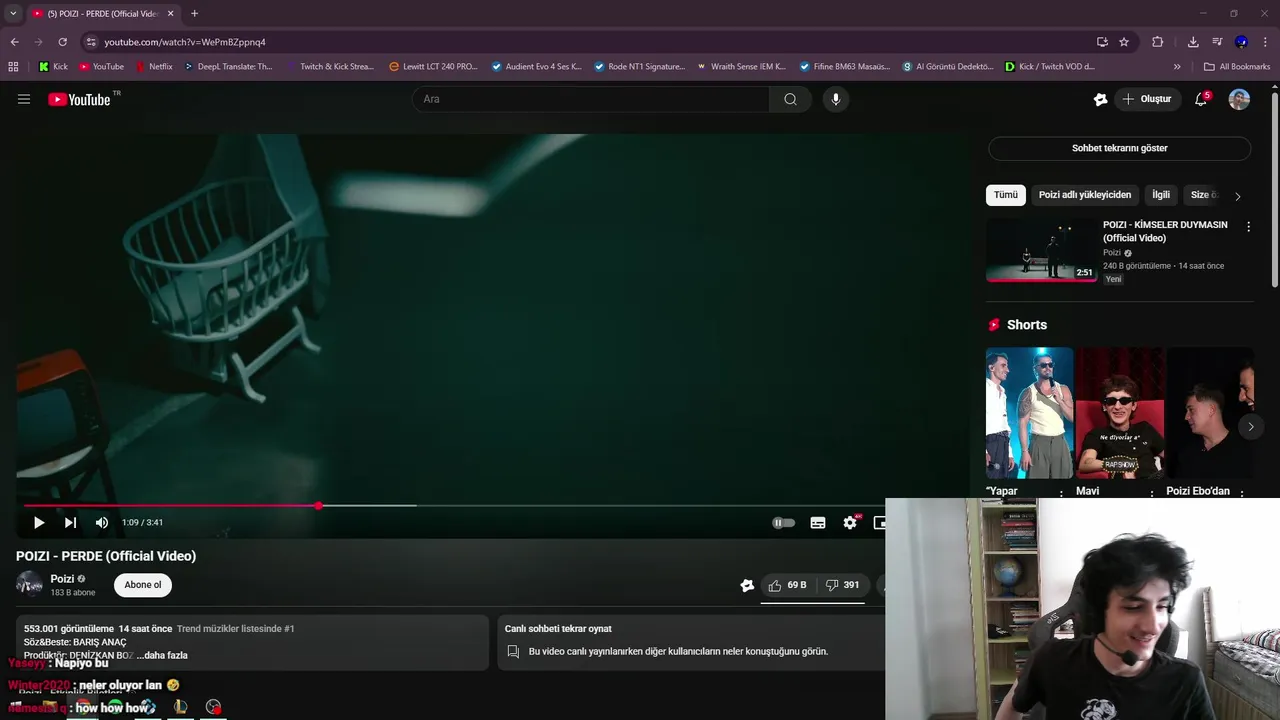This screenshot has width=1280, height=720.
Task: Open the tab search dropdown arrow
Action: tap(13, 14)
